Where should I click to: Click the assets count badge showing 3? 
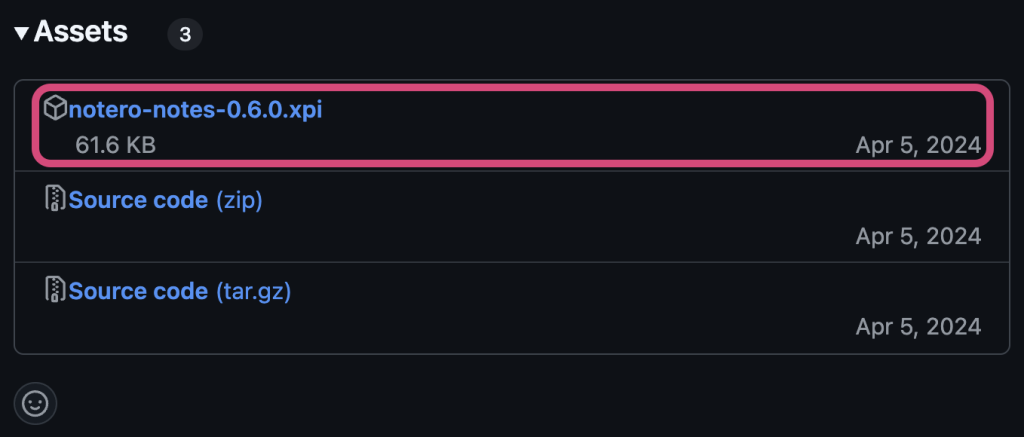point(184,35)
